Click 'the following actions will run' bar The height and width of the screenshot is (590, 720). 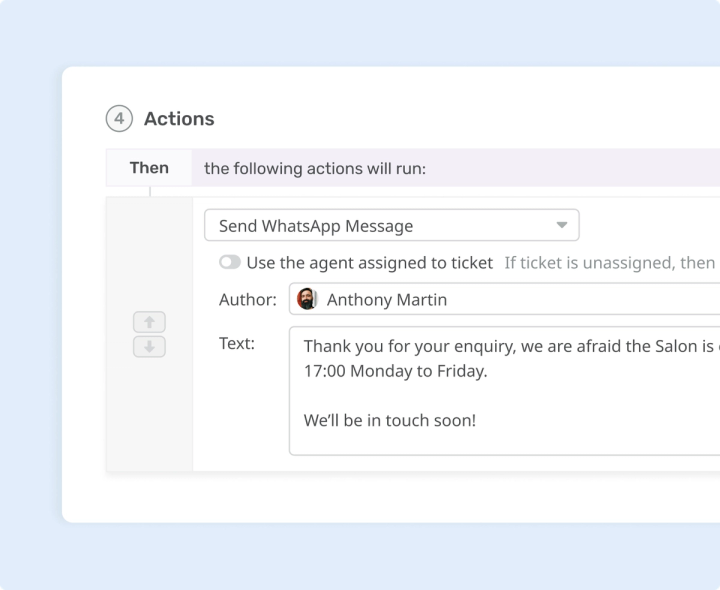(456, 168)
